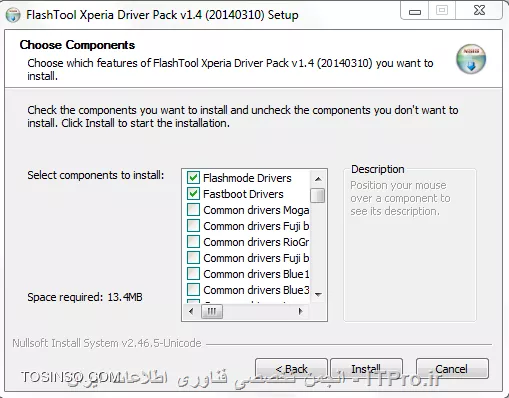The image size is (509, 398).
Task: Click the 'Choose Components' heading
Action: tap(77, 45)
